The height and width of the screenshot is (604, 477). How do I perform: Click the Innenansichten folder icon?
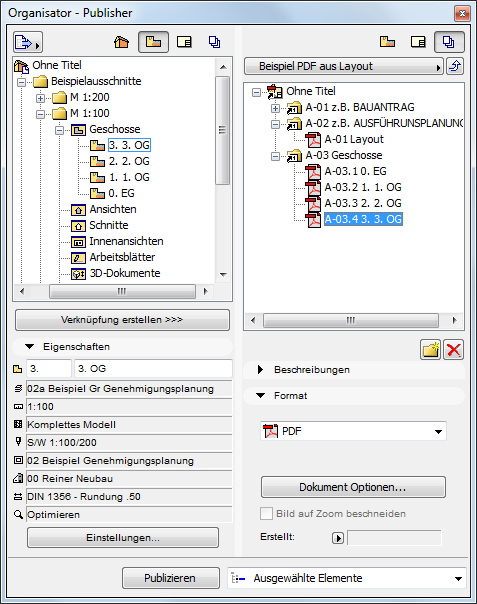pyautogui.click(x=78, y=242)
